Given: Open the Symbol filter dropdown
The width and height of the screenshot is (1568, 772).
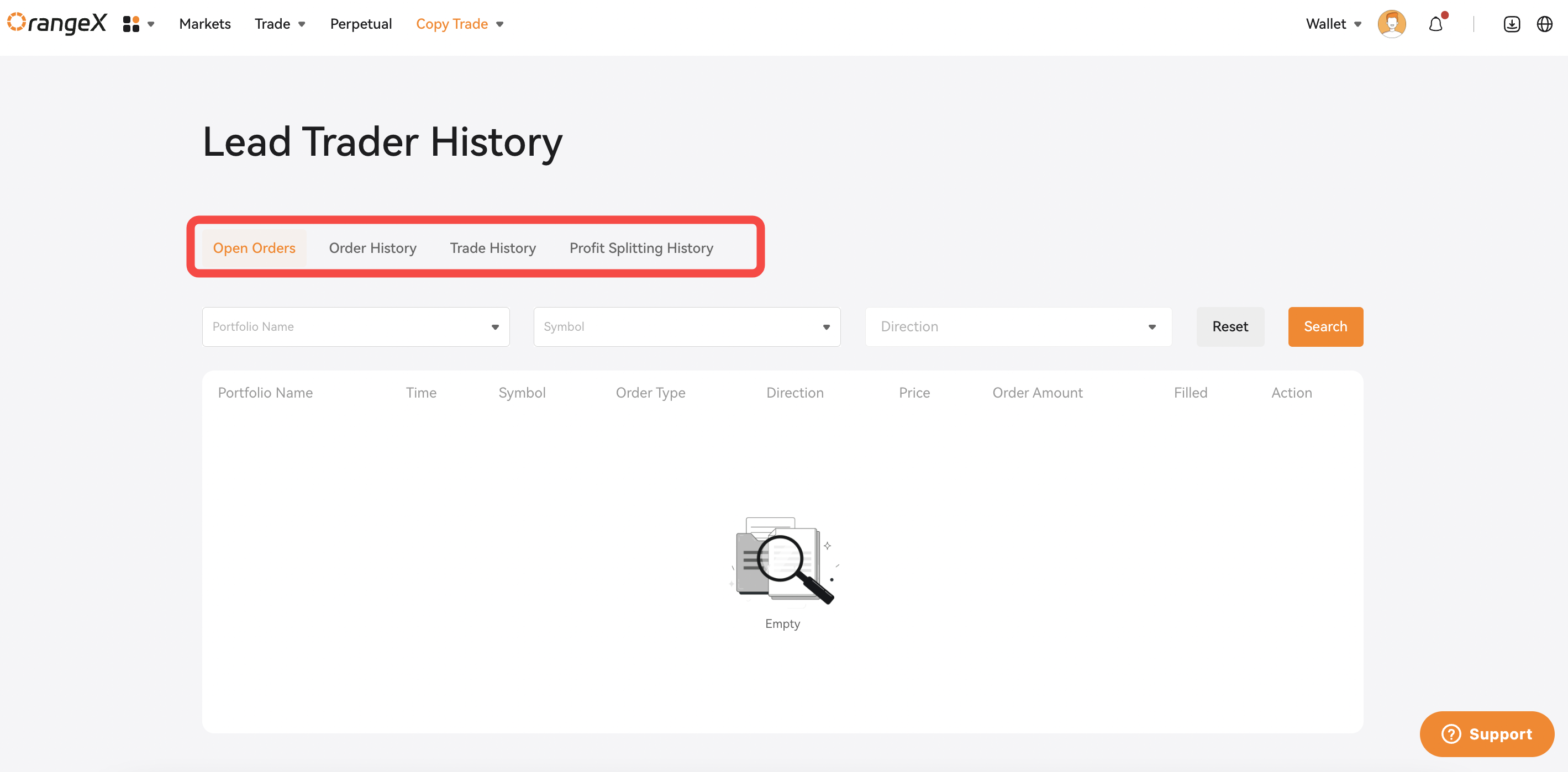Looking at the screenshot, I should click(687, 327).
